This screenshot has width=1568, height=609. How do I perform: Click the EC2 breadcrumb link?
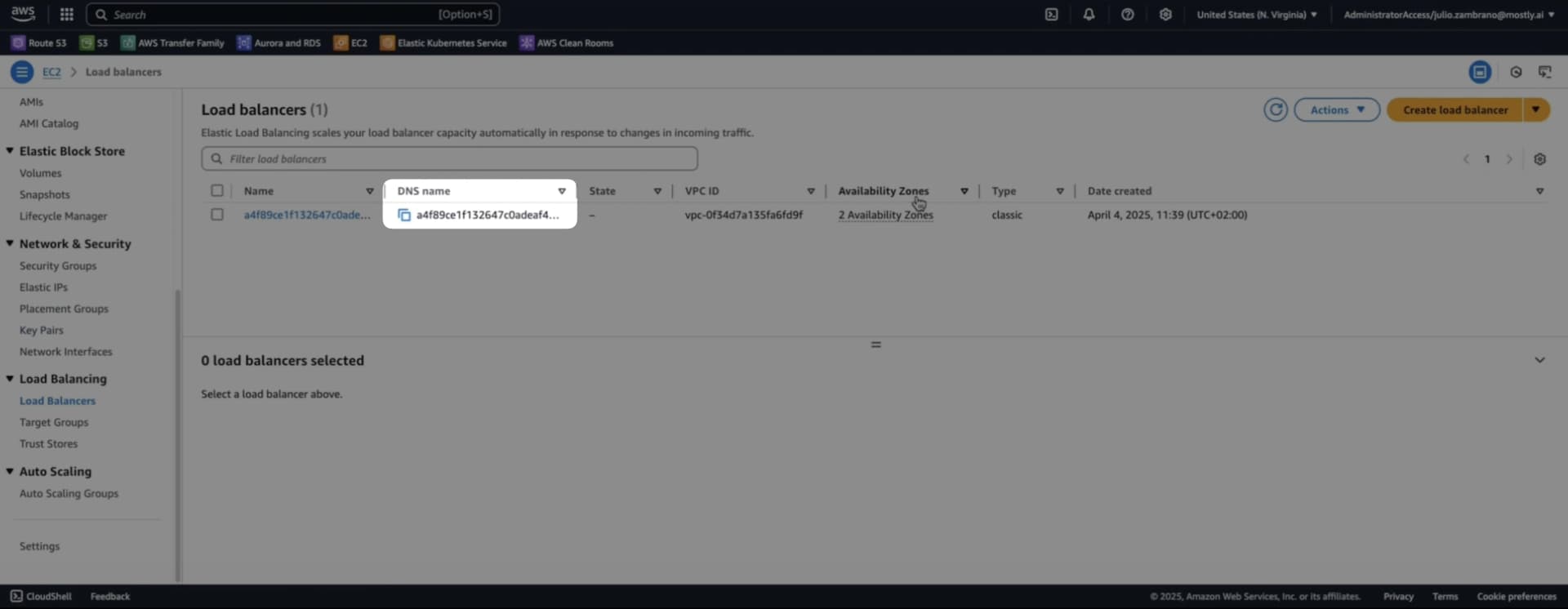(x=51, y=72)
